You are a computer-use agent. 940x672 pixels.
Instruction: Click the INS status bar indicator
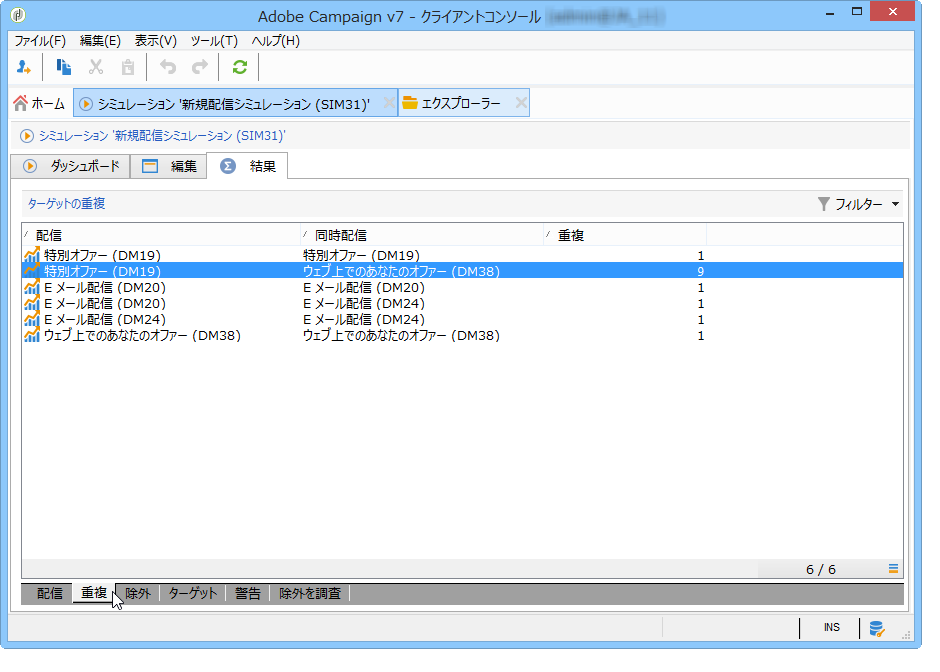[x=831, y=627]
